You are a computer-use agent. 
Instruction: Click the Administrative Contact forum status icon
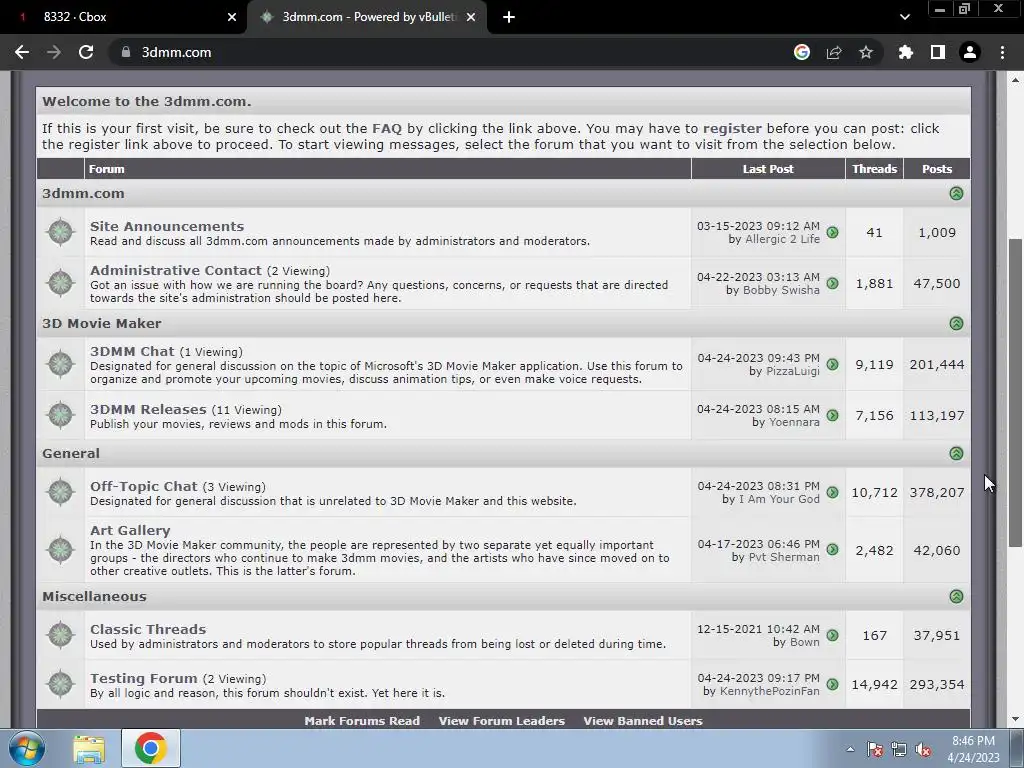coord(60,283)
